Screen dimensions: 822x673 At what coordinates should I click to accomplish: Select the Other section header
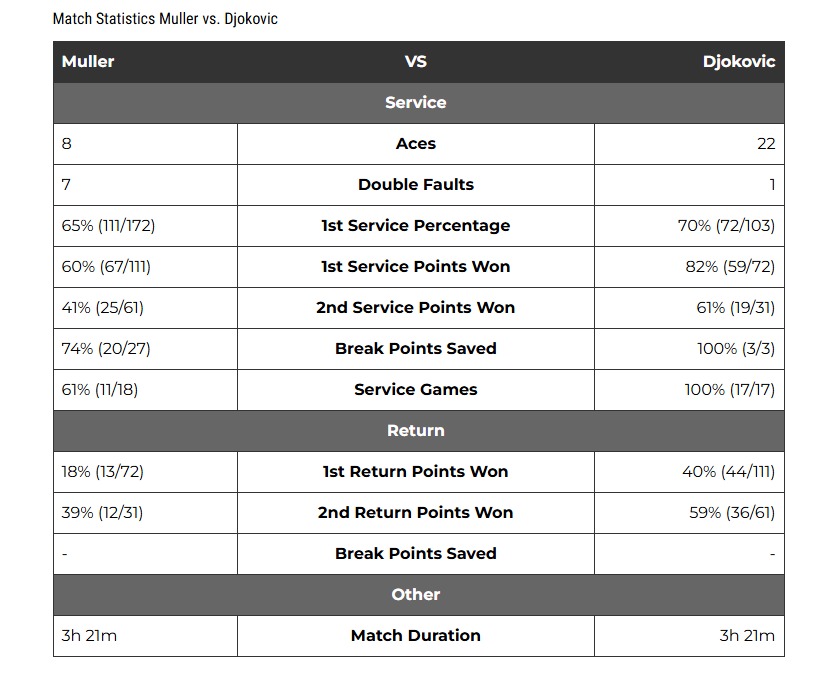click(418, 595)
